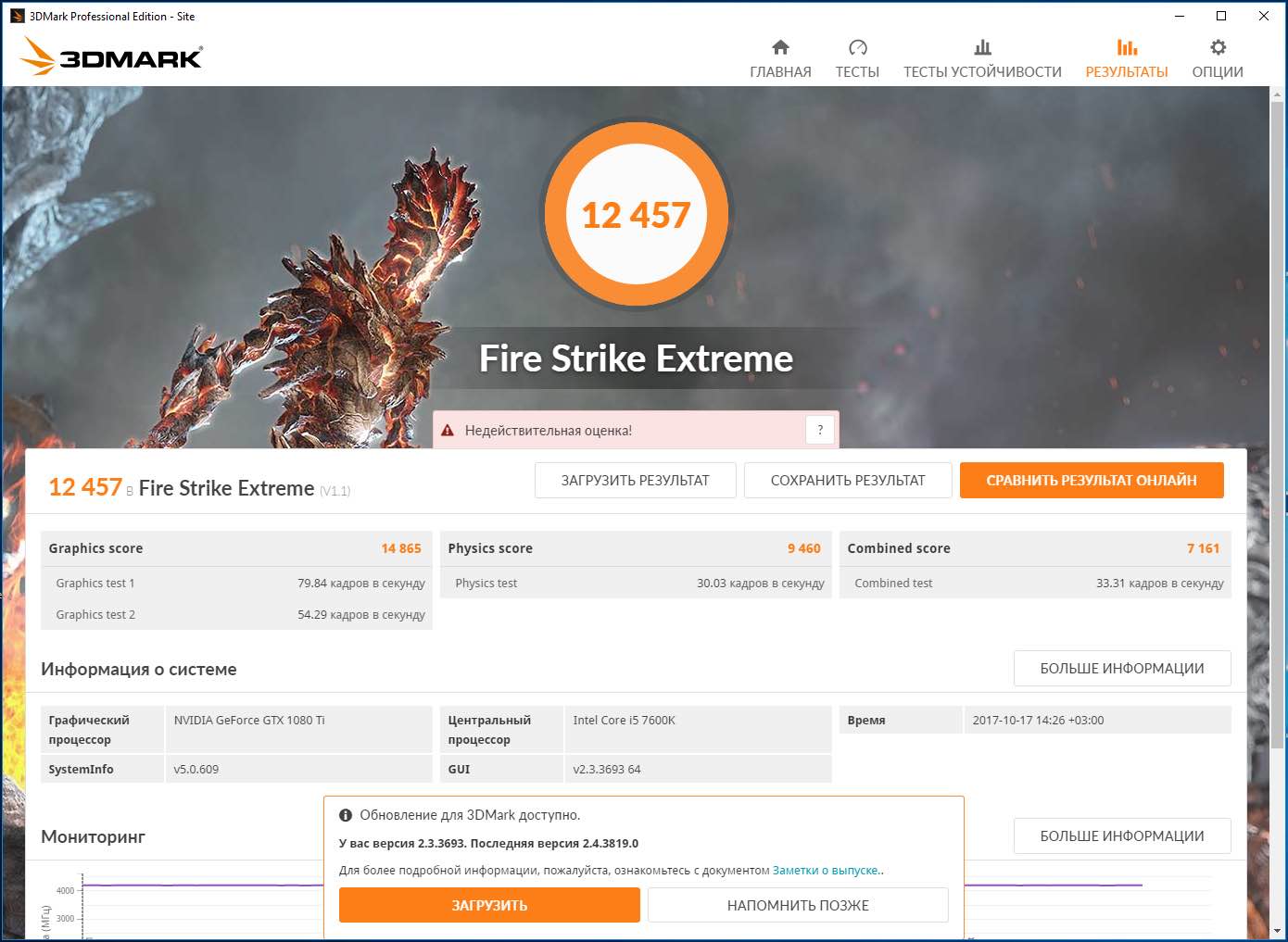Click the orange 12 457 score beside Fire Strike Extreme (V1.1)
The height and width of the screenshot is (942, 1288).
click(x=85, y=487)
